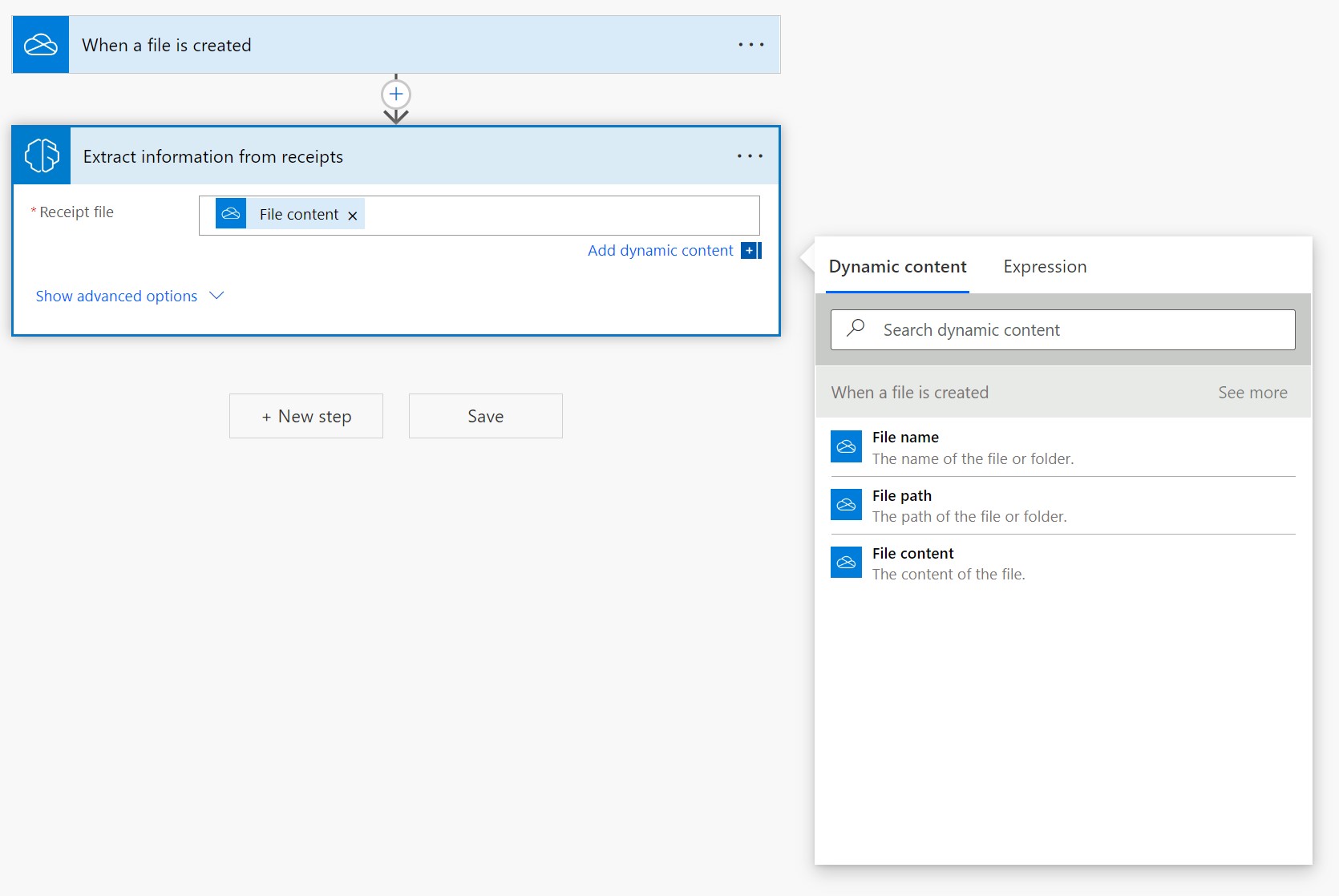Click the OneDrive icon next to File content entry
The image size is (1339, 896).
[846, 563]
